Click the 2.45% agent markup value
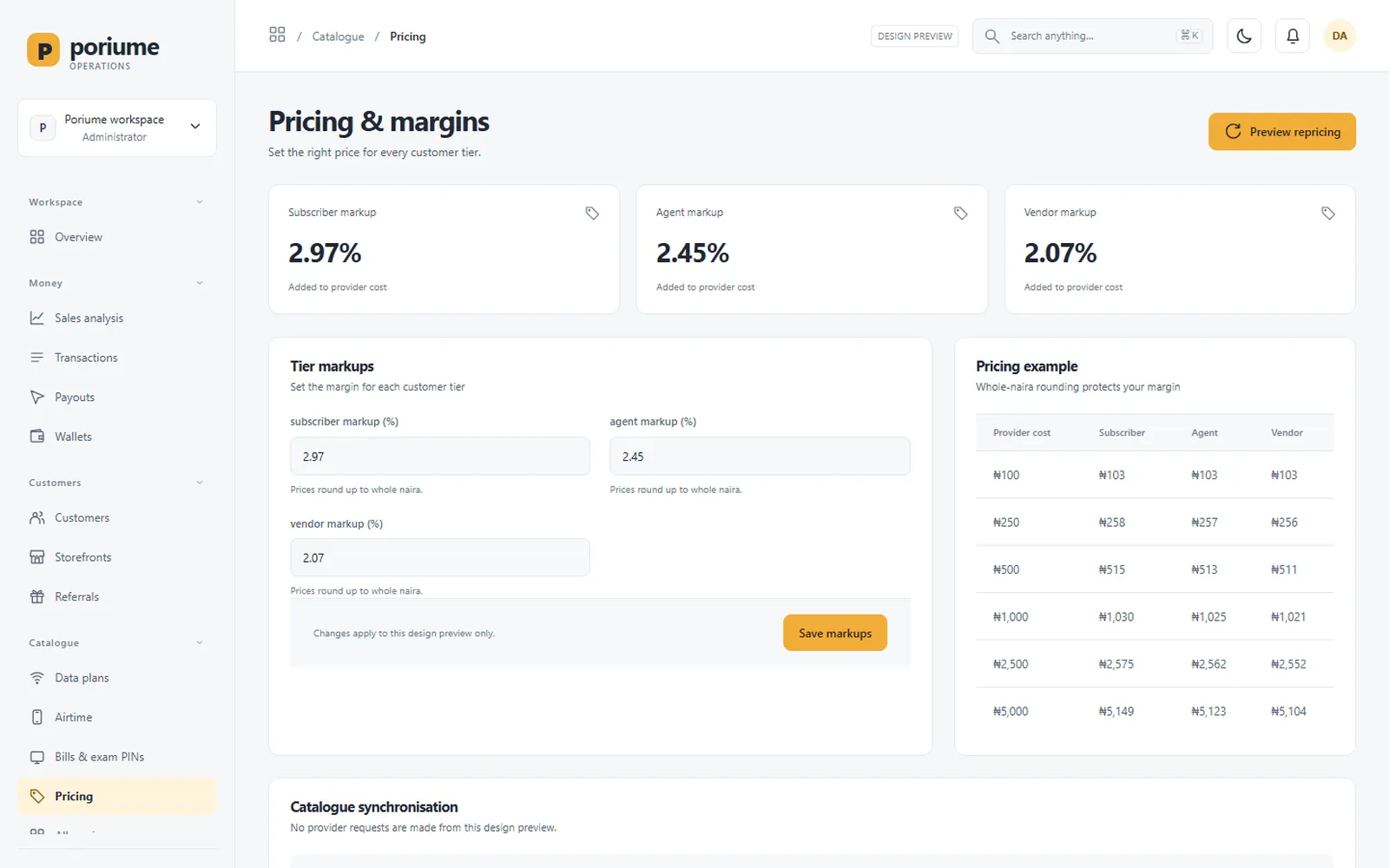Image resolution: width=1389 pixels, height=868 pixels. (693, 253)
